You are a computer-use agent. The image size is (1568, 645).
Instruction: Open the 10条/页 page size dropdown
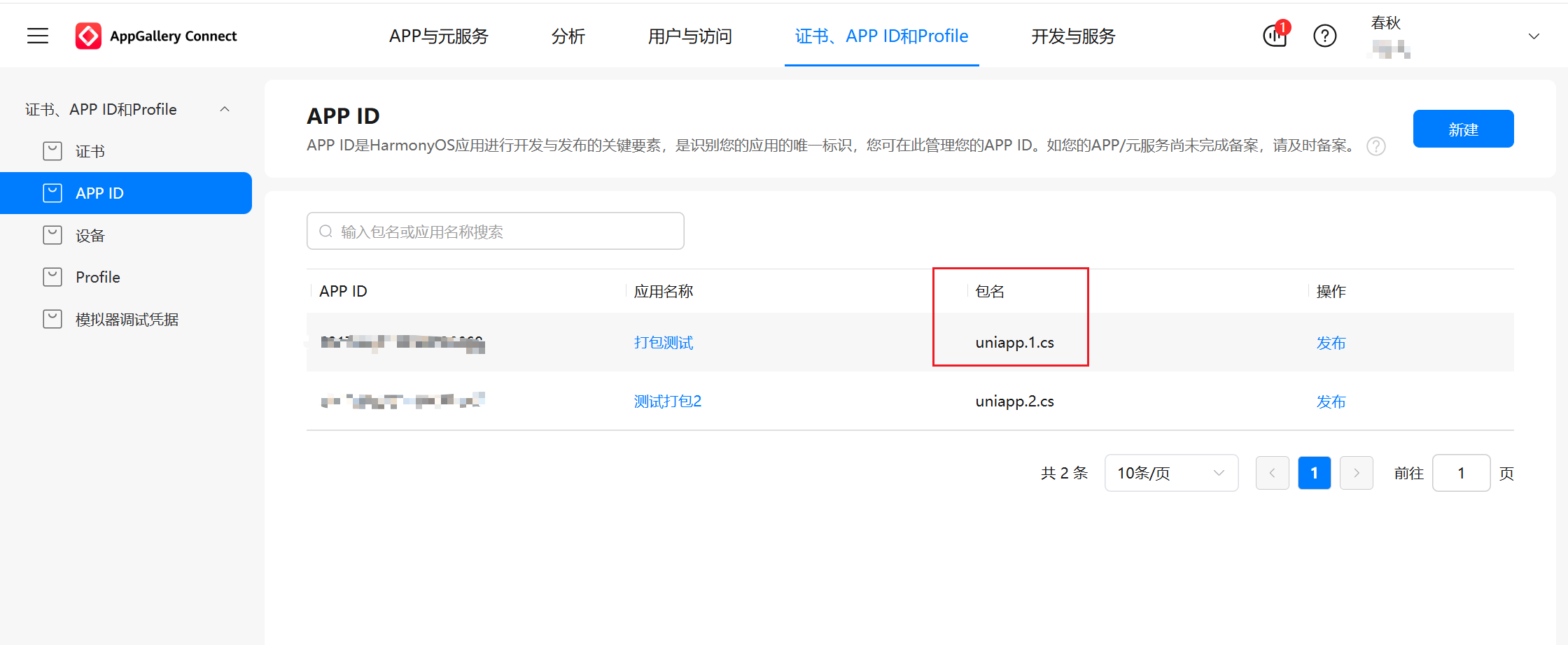coord(1171,473)
